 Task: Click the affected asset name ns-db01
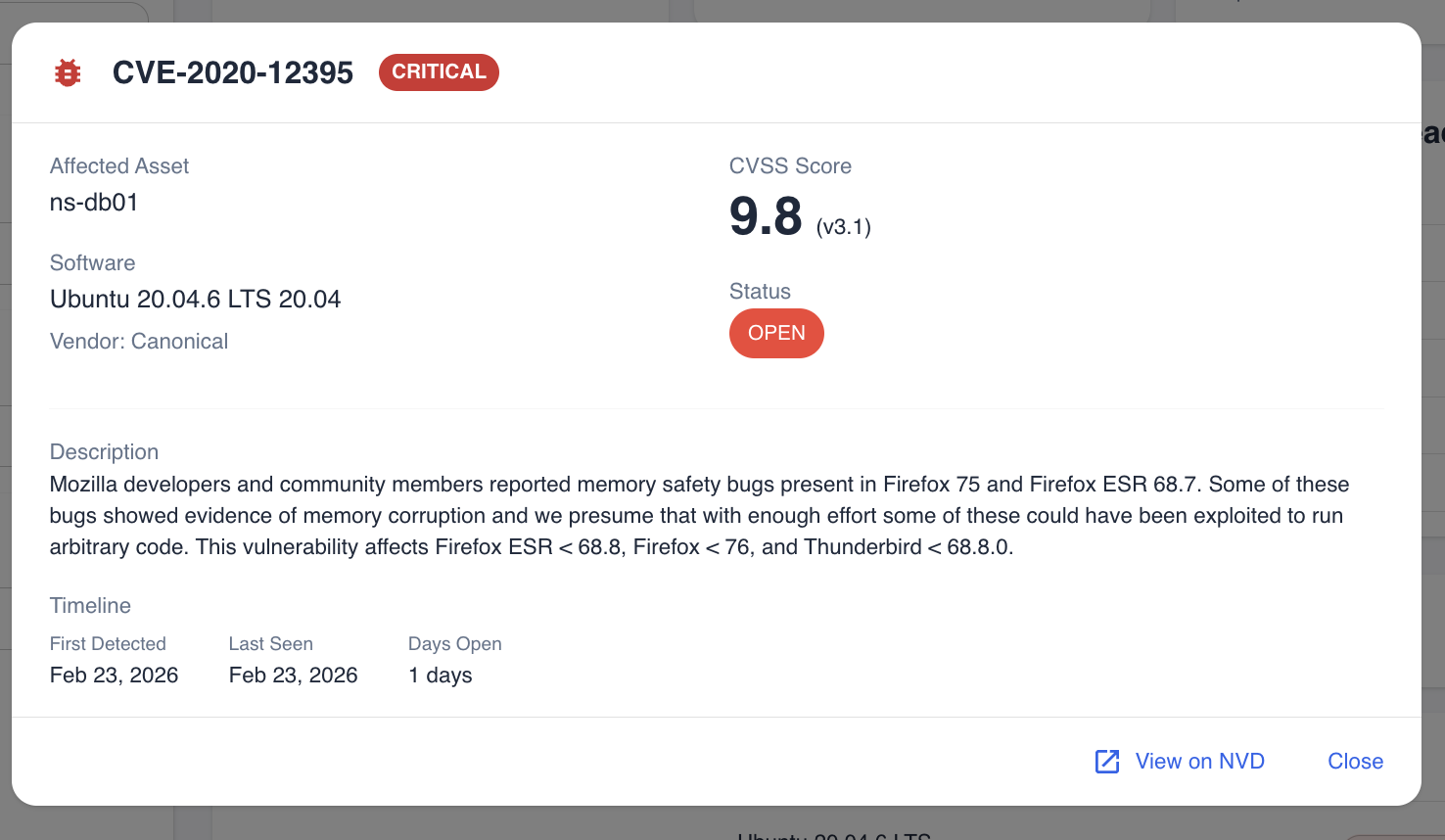coord(94,203)
